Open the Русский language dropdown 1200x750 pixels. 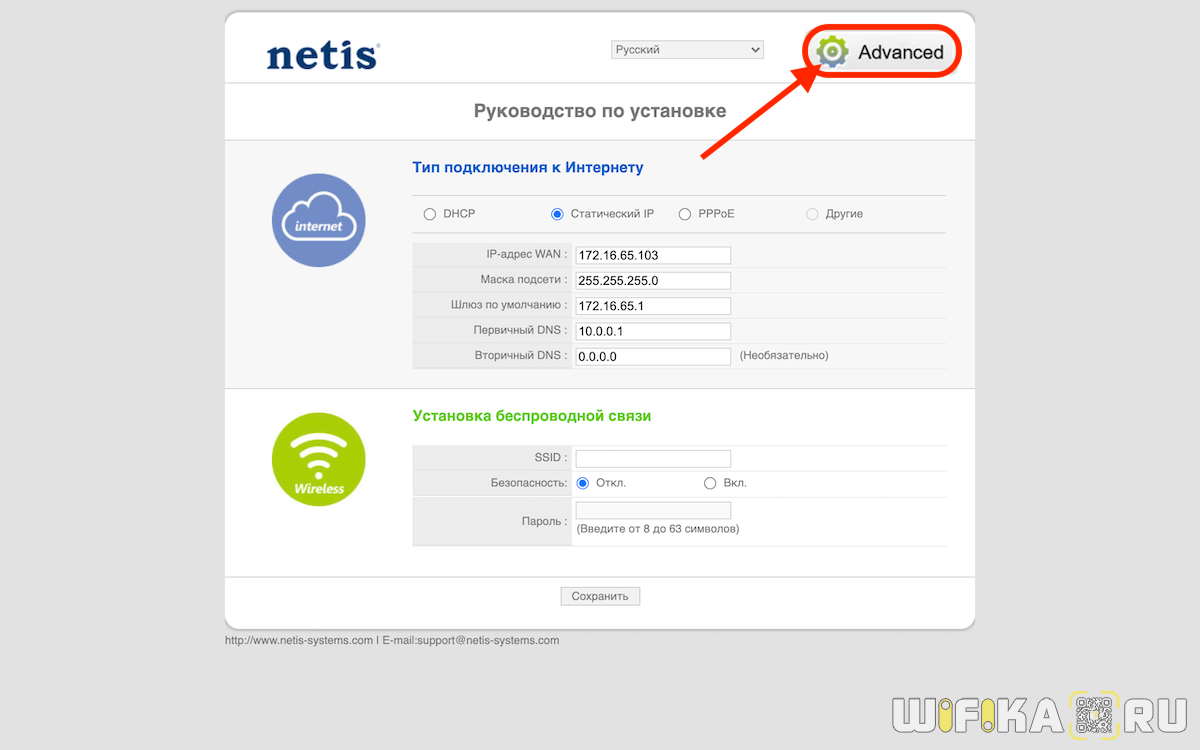pyautogui.click(x=687, y=50)
